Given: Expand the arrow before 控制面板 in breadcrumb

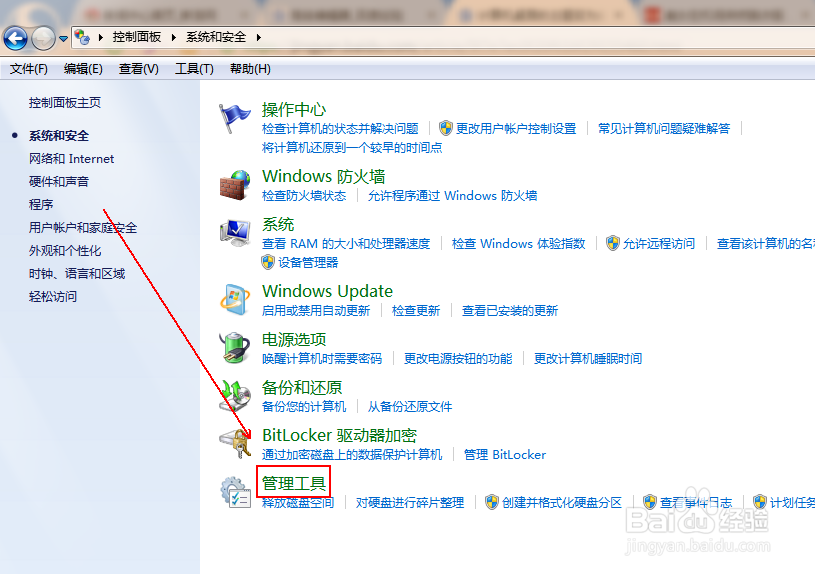Looking at the screenshot, I should pos(100,37).
